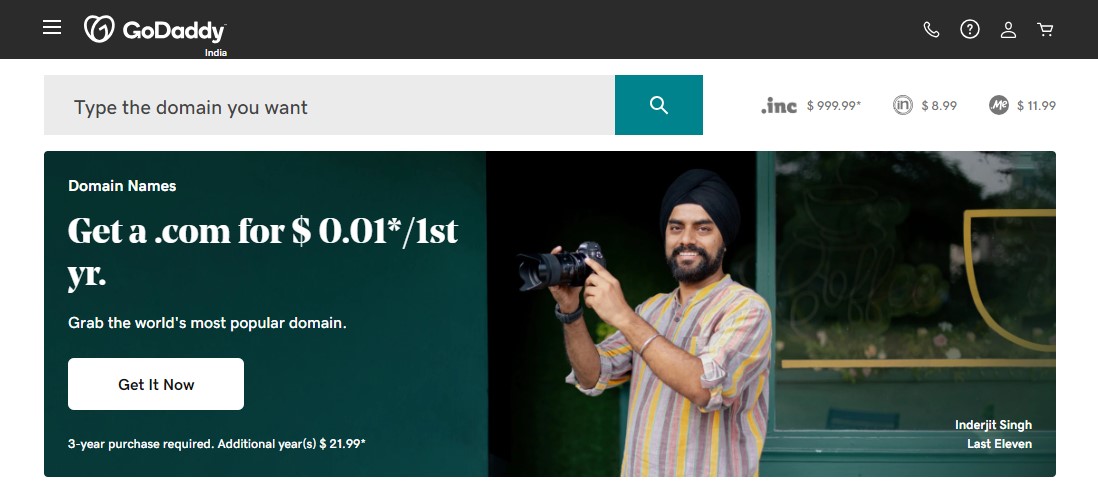Select the .in domain circle icon
This screenshot has height=493, width=1098.
point(903,105)
